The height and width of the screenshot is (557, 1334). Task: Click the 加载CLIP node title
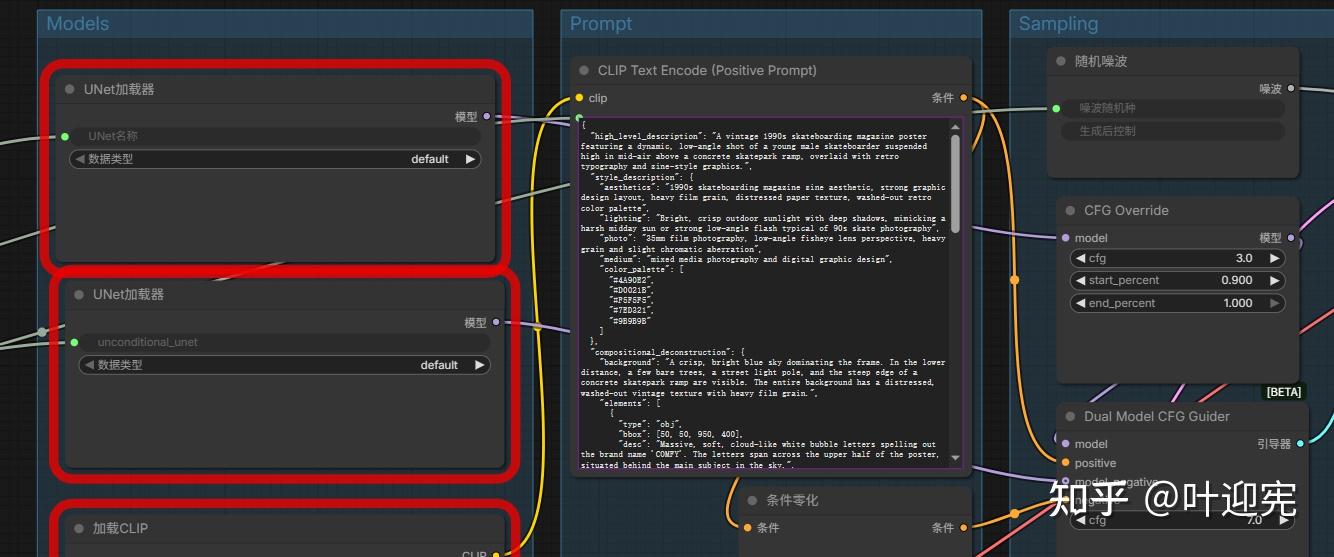tap(120, 528)
